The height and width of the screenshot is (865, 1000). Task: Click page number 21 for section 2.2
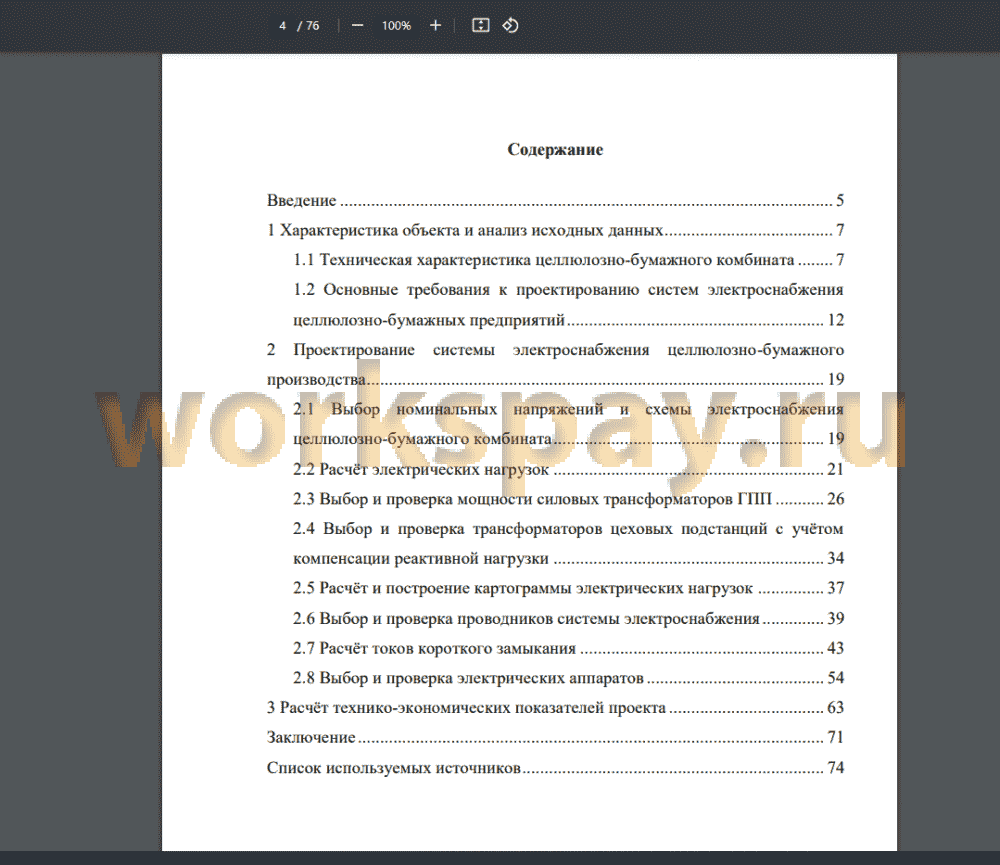(x=835, y=469)
